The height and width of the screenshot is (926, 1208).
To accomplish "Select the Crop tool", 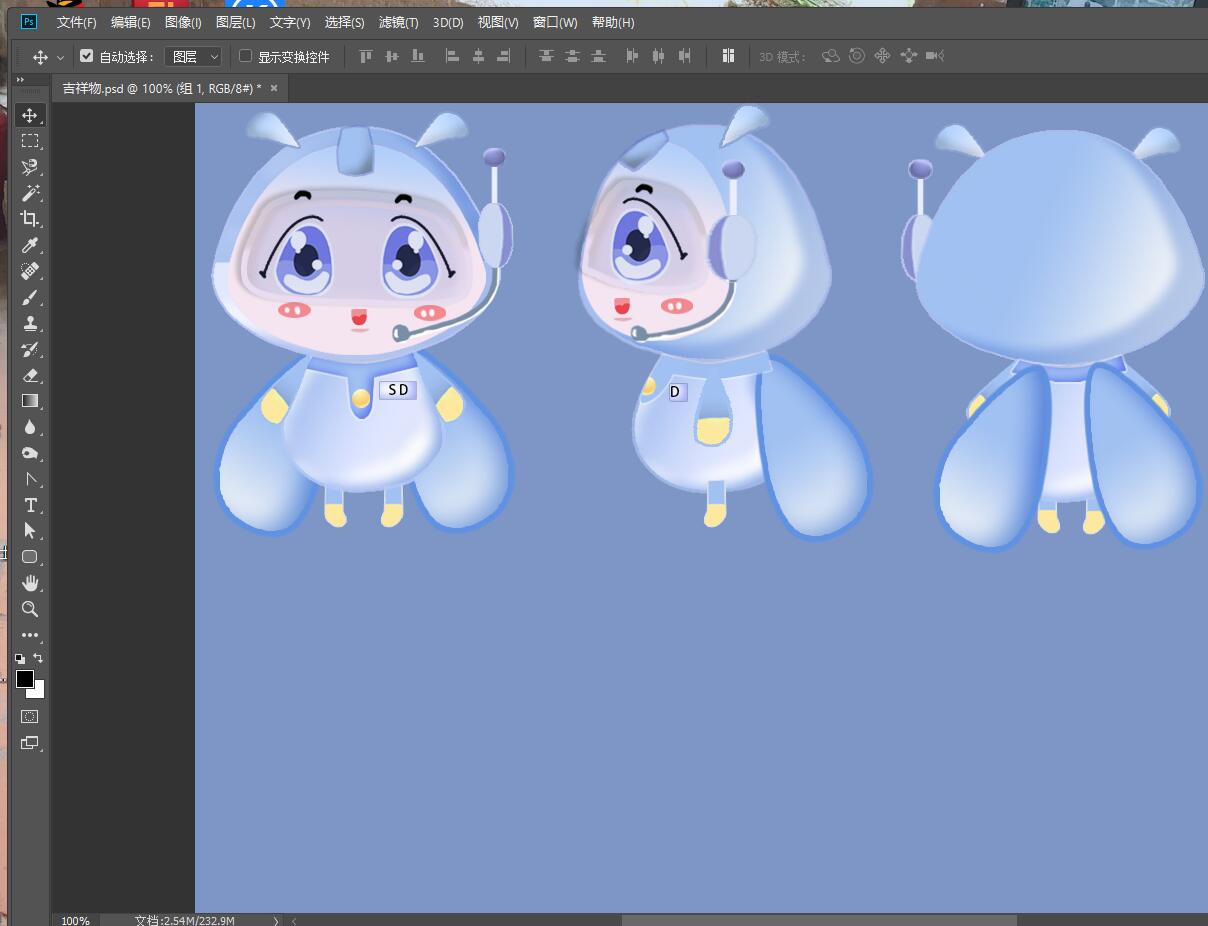I will pos(30,219).
